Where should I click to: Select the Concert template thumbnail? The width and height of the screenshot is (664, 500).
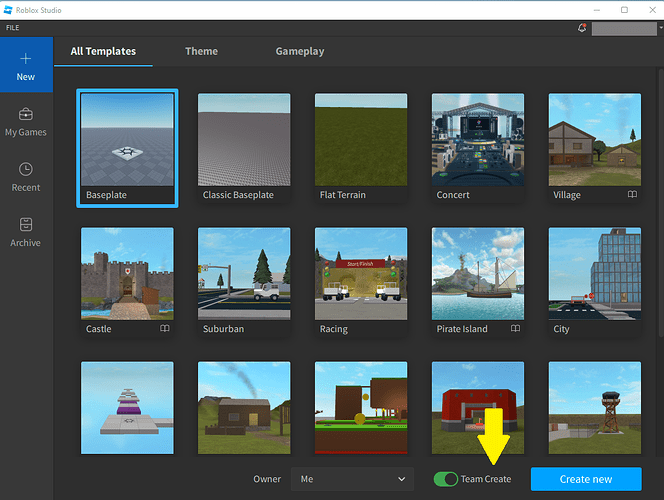click(x=478, y=139)
